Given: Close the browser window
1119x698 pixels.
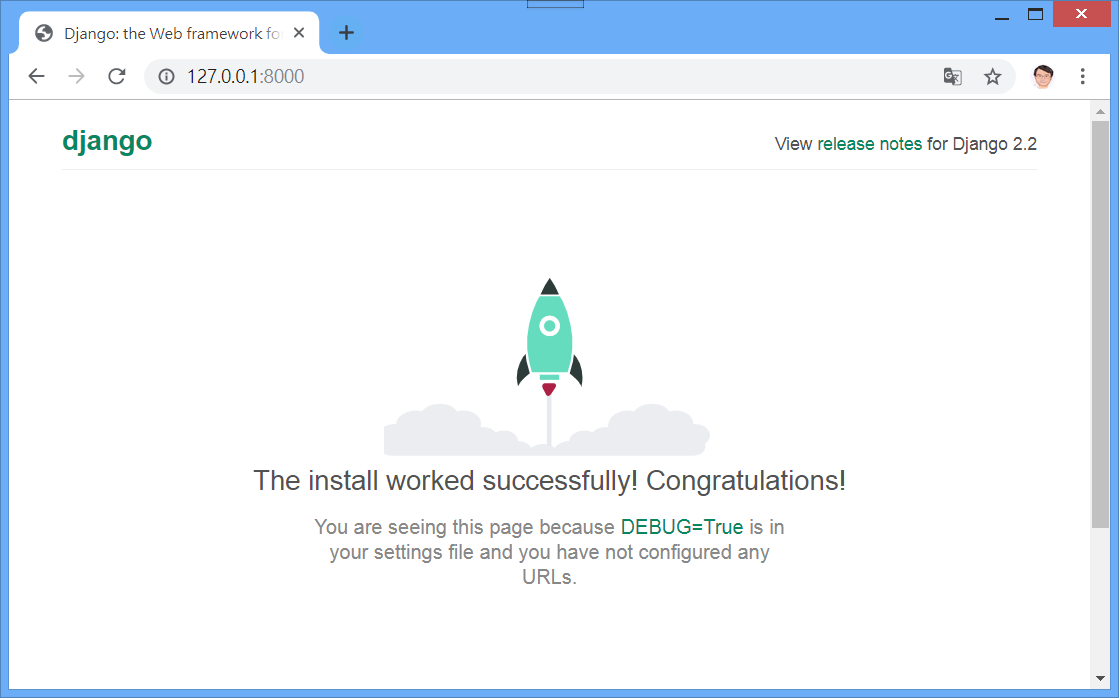Looking at the screenshot, I should click(x=1082, y=14).
